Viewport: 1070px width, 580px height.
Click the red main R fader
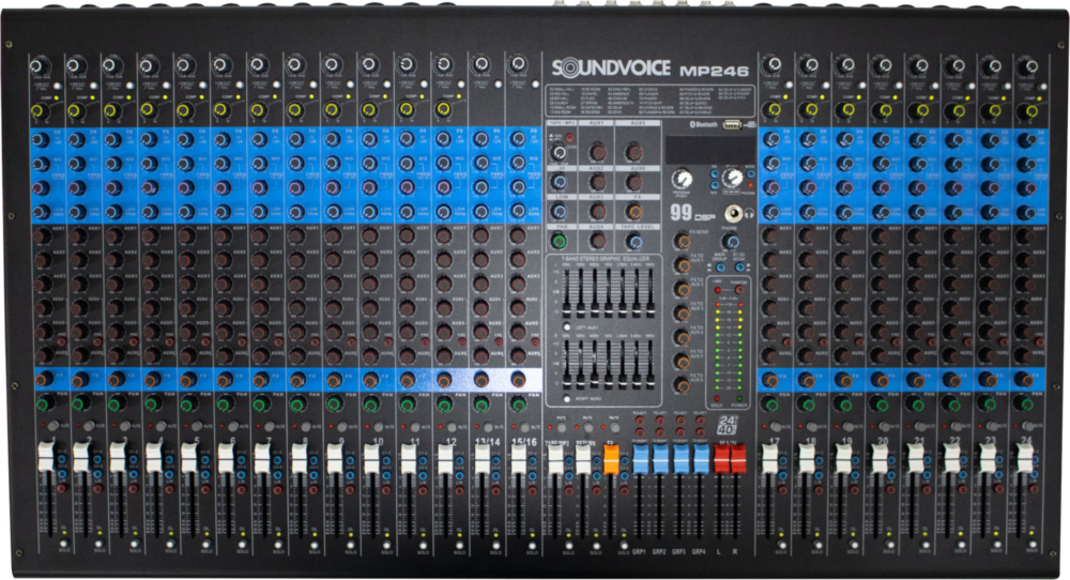pyautogui.click(x=738, y=459)
